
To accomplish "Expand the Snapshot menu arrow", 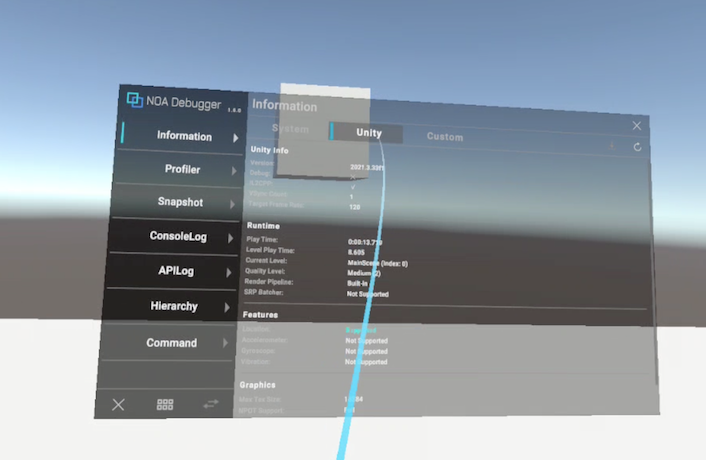I will (x=232, y=204).
